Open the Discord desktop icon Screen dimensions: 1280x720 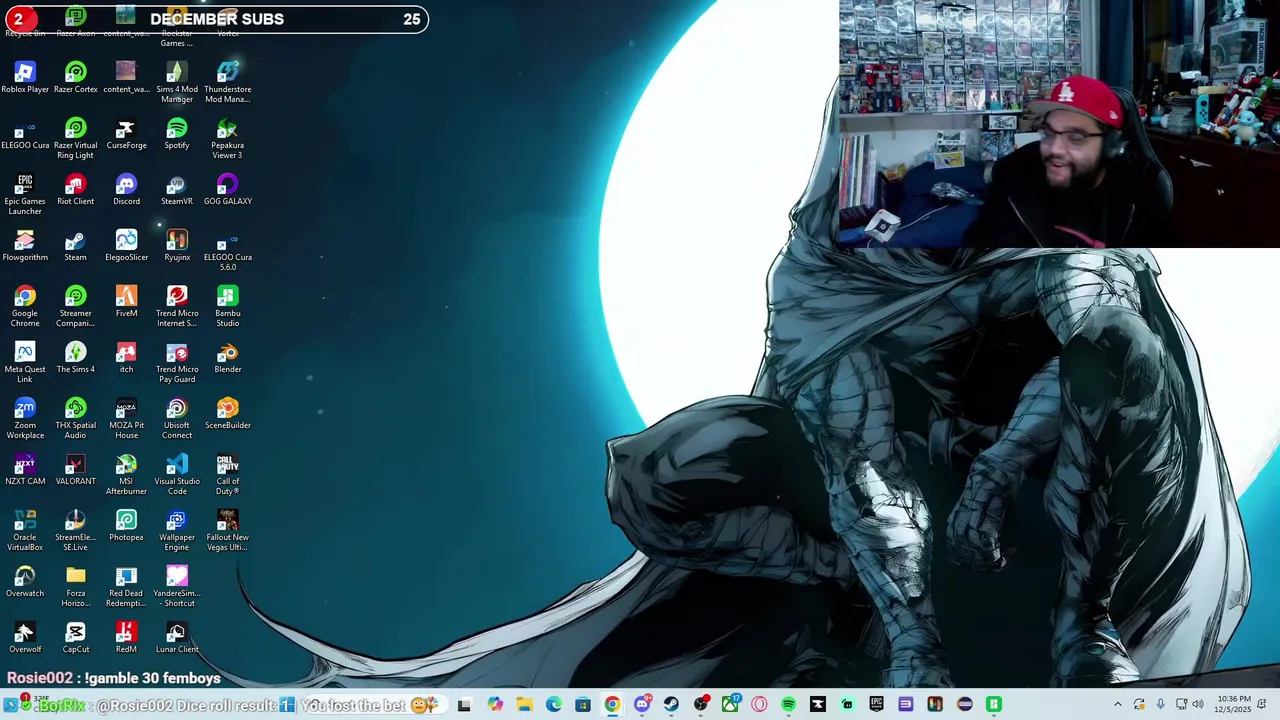(126, 190)
